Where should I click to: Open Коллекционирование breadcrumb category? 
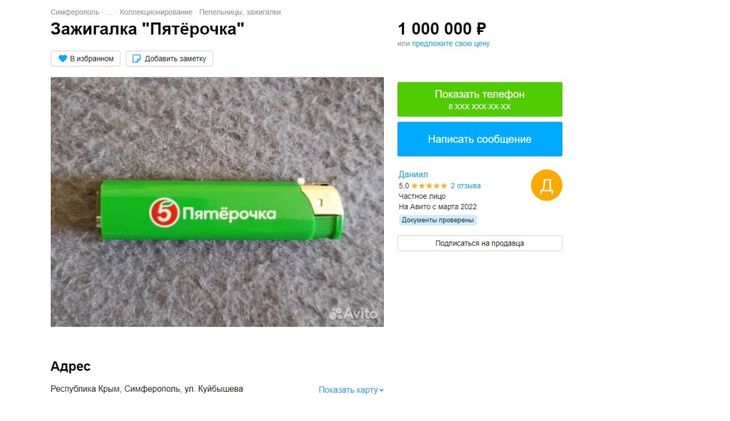pos(156,12)
